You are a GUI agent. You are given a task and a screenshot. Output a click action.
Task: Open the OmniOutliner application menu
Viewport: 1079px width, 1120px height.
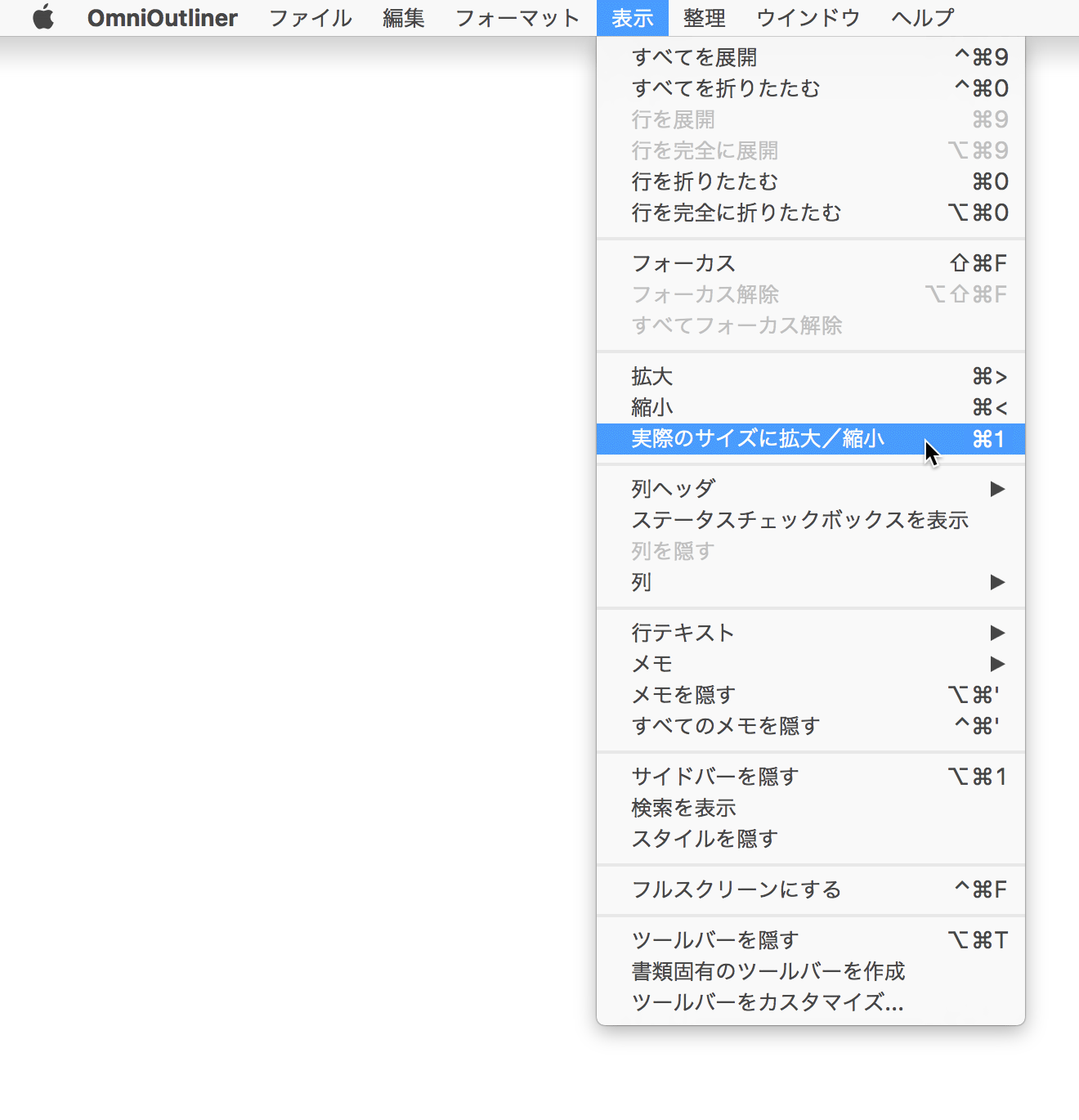pos(163,17)
